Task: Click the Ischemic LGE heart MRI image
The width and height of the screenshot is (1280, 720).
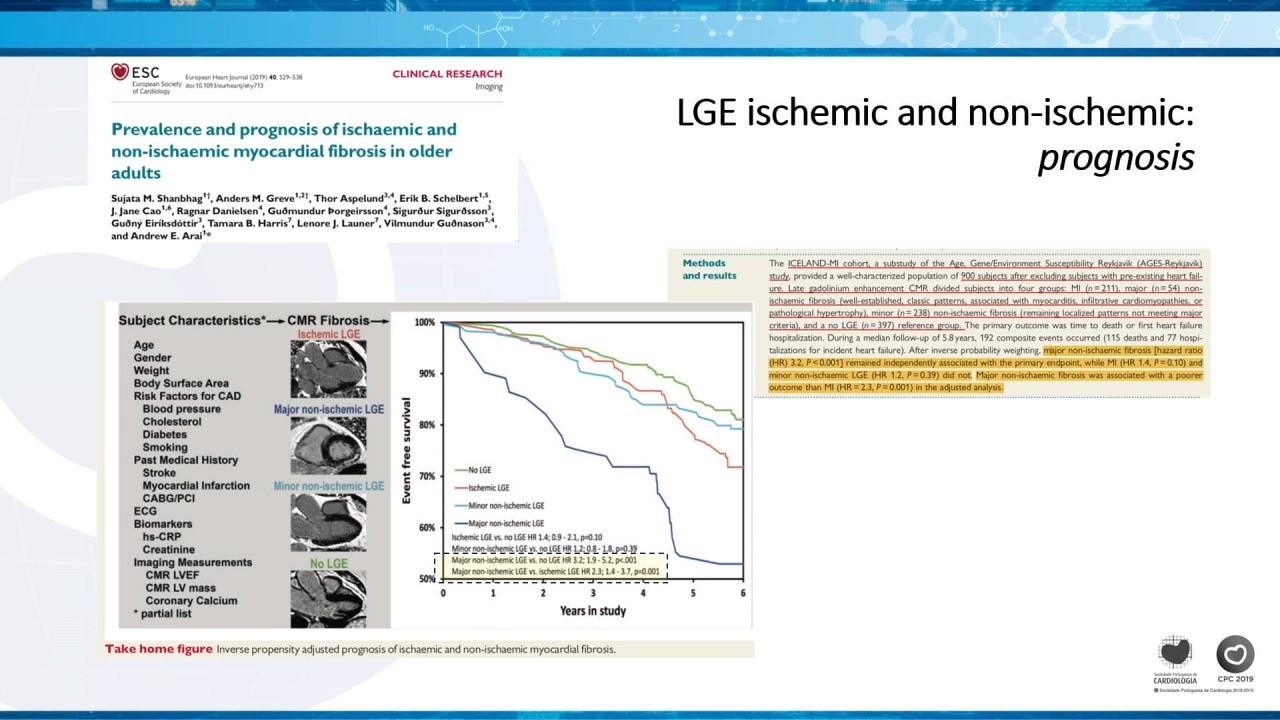Action: click(x=328, y=369)
